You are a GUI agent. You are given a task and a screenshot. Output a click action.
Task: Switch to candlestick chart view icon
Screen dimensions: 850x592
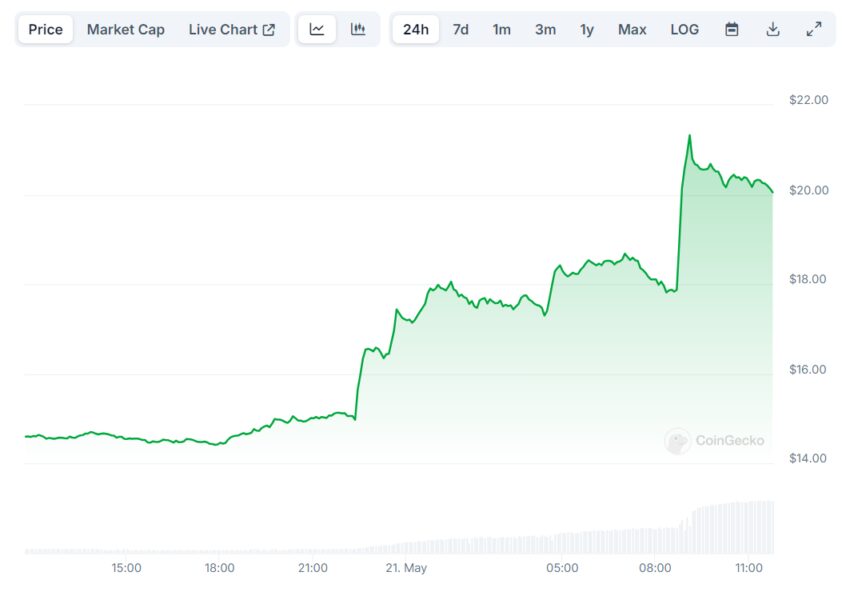point(358,29)
